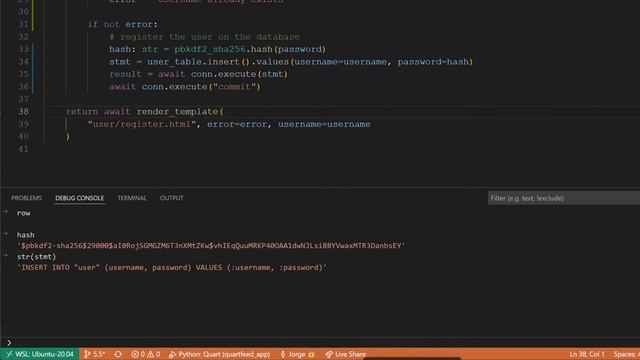Click the "user/register.html" string on line 39
The image size is (640, 360).
pos(142,124)
